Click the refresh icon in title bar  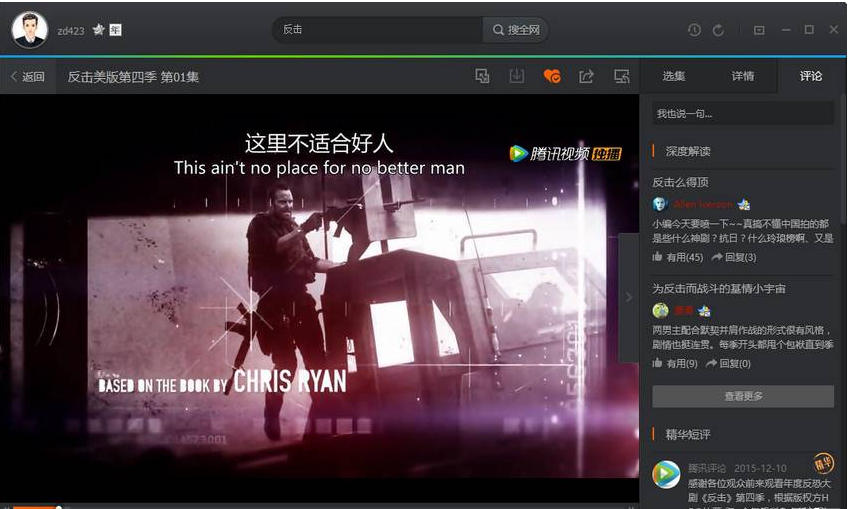[x=718, y=30]
